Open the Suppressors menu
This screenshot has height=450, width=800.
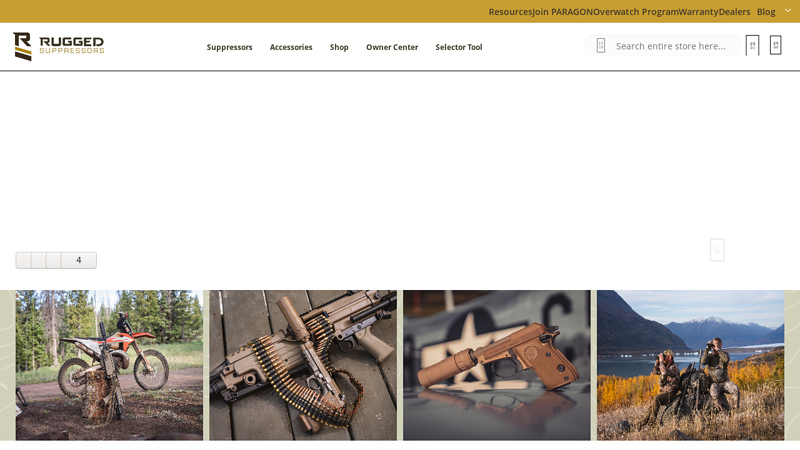click(229, 47)
